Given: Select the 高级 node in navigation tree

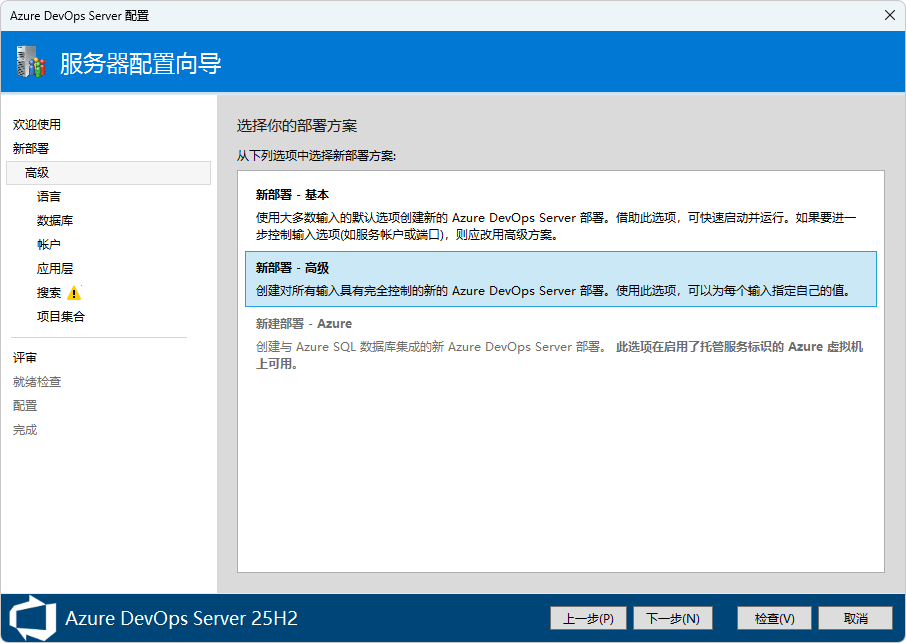Looking at the screenshot, I should [x=38, y=173].
